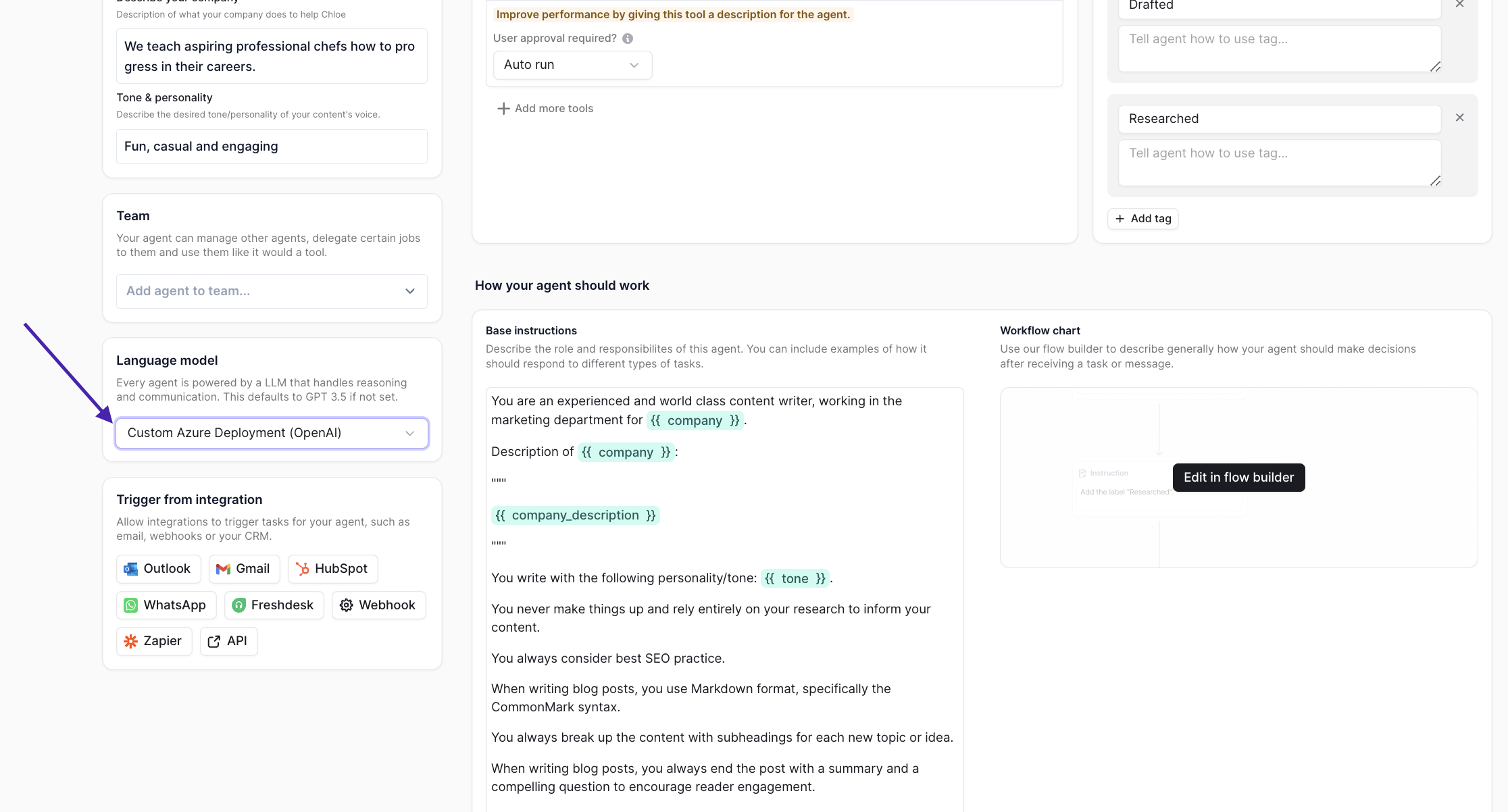Click the company variable chip in base instructions
The image size is (1508, 812).
point(695,420)
